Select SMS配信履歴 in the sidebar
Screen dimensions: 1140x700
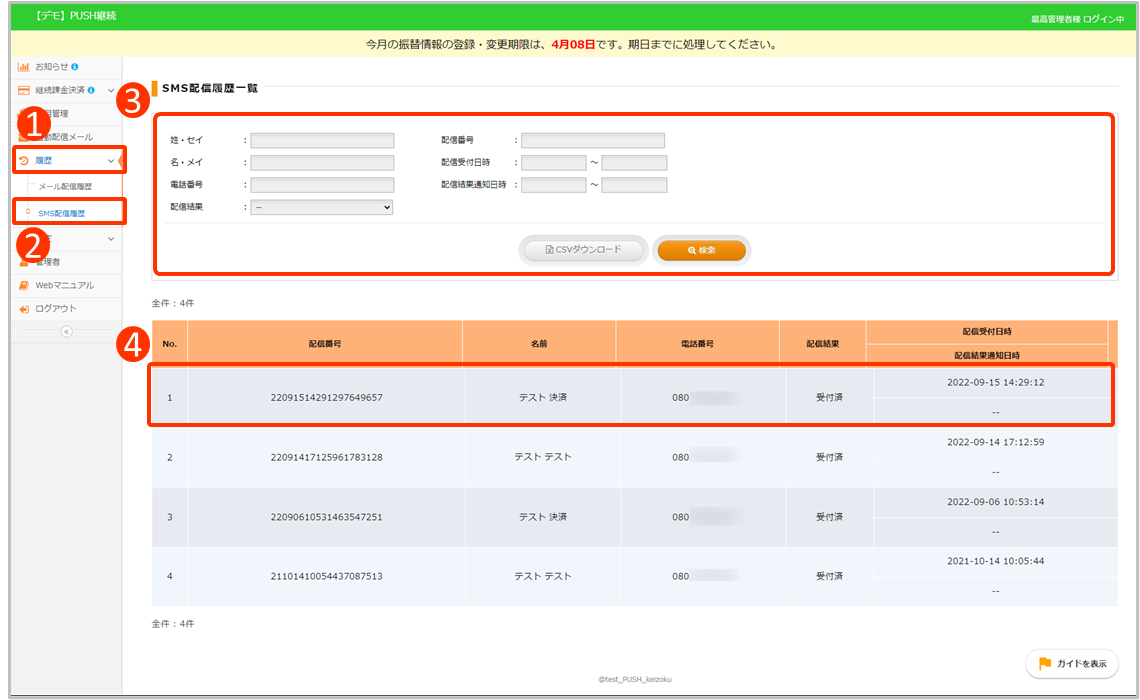(61, 213)
